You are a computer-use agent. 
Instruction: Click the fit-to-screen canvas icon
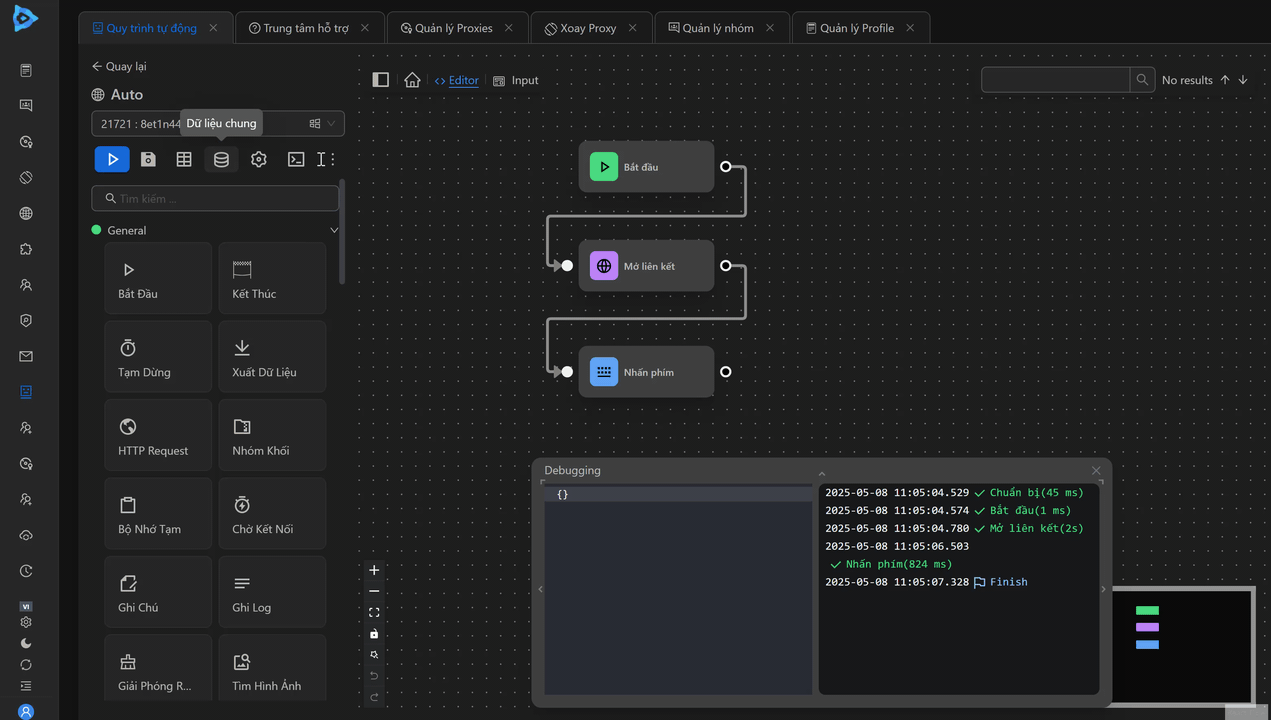coord(374,612)
